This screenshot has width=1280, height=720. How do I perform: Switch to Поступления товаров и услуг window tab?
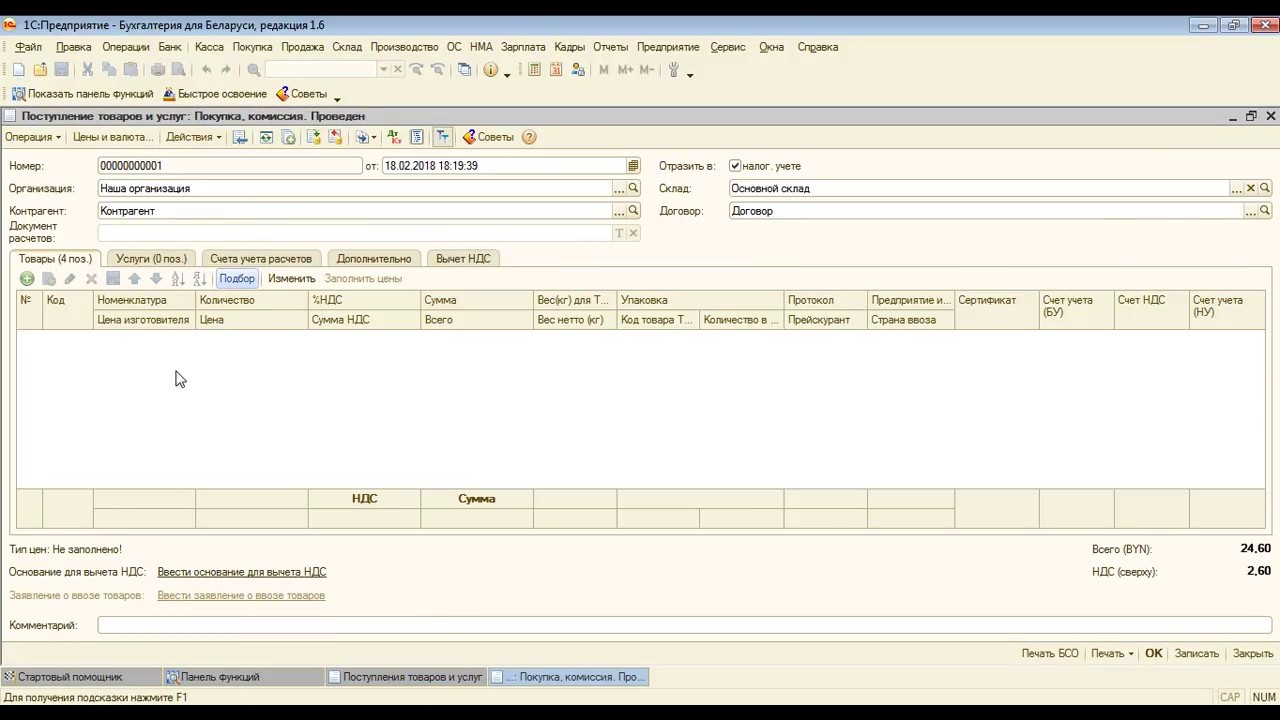coord(406,677)
